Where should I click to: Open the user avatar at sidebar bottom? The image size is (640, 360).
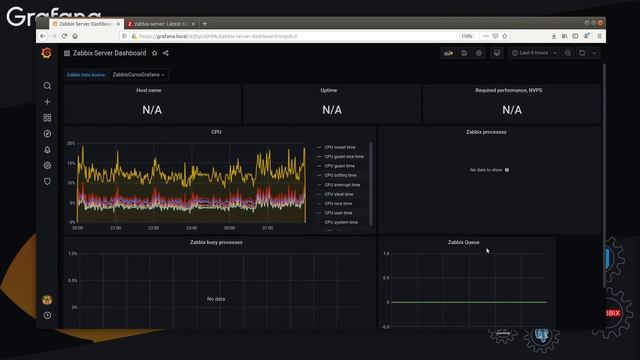point(47,300)
